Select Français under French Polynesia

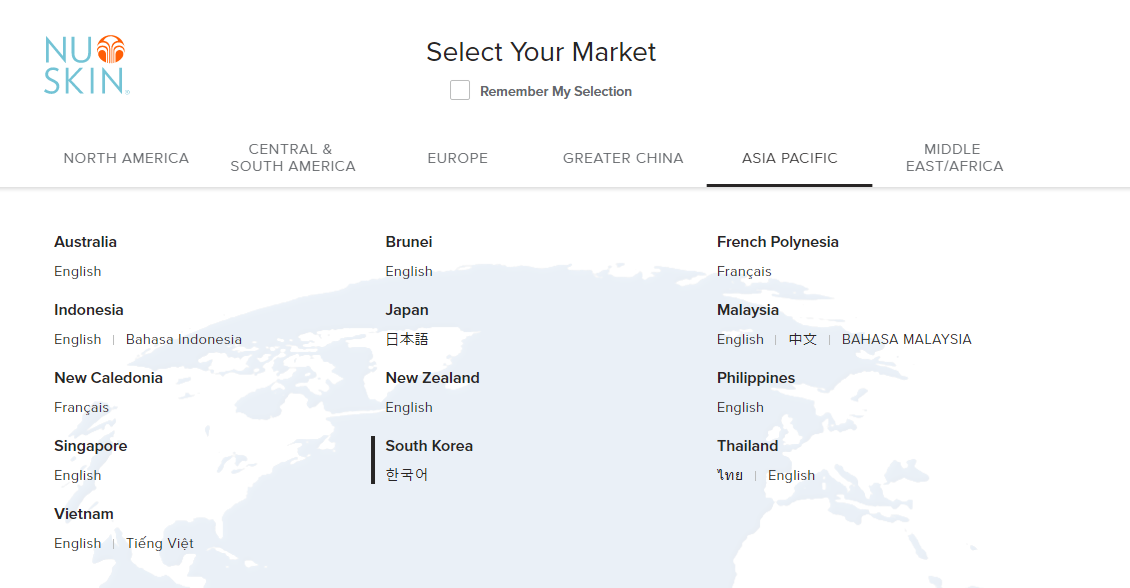click(744, 271)
